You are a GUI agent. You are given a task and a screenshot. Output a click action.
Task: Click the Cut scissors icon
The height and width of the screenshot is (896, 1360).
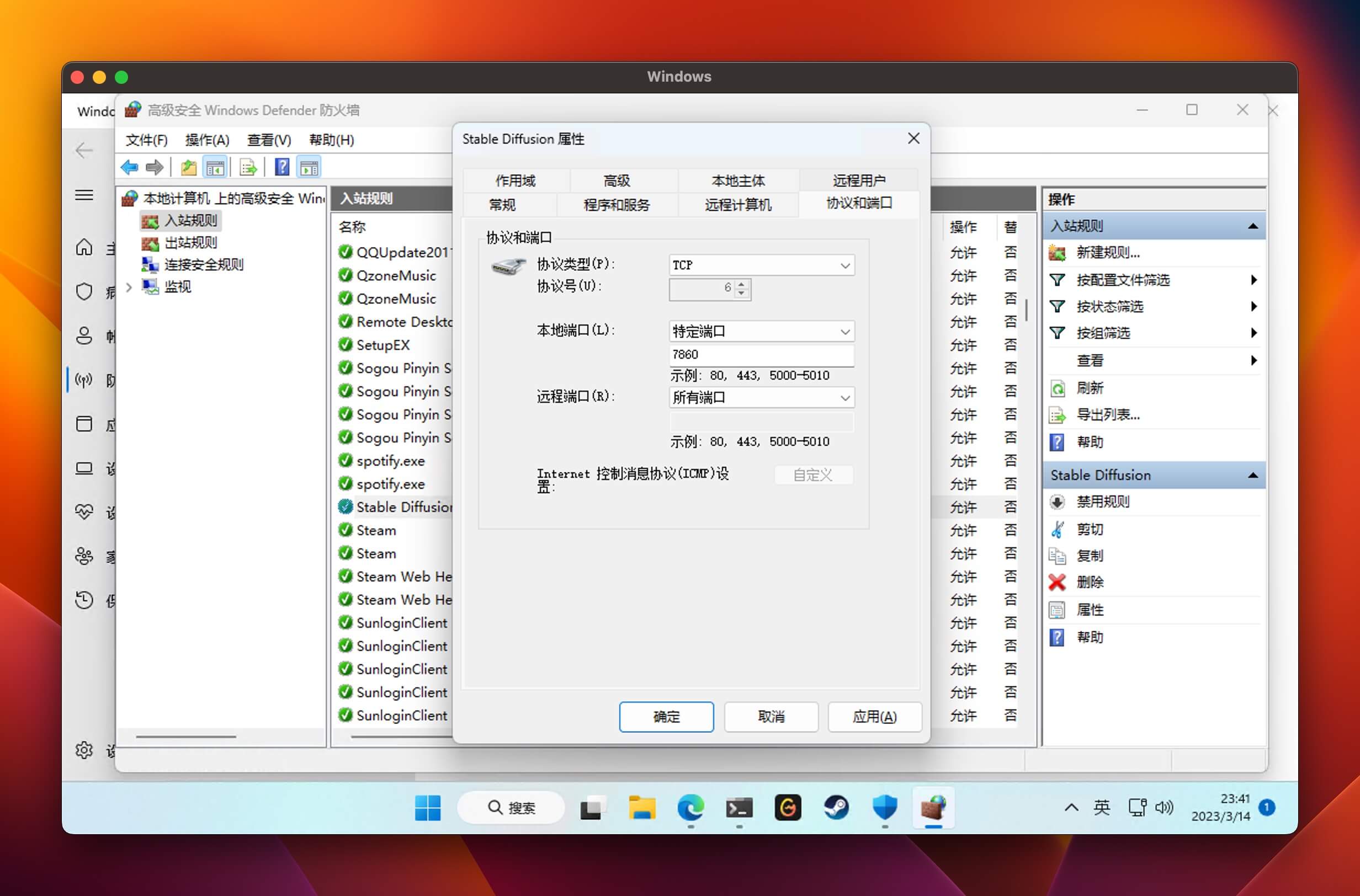tap(1057, 529)
